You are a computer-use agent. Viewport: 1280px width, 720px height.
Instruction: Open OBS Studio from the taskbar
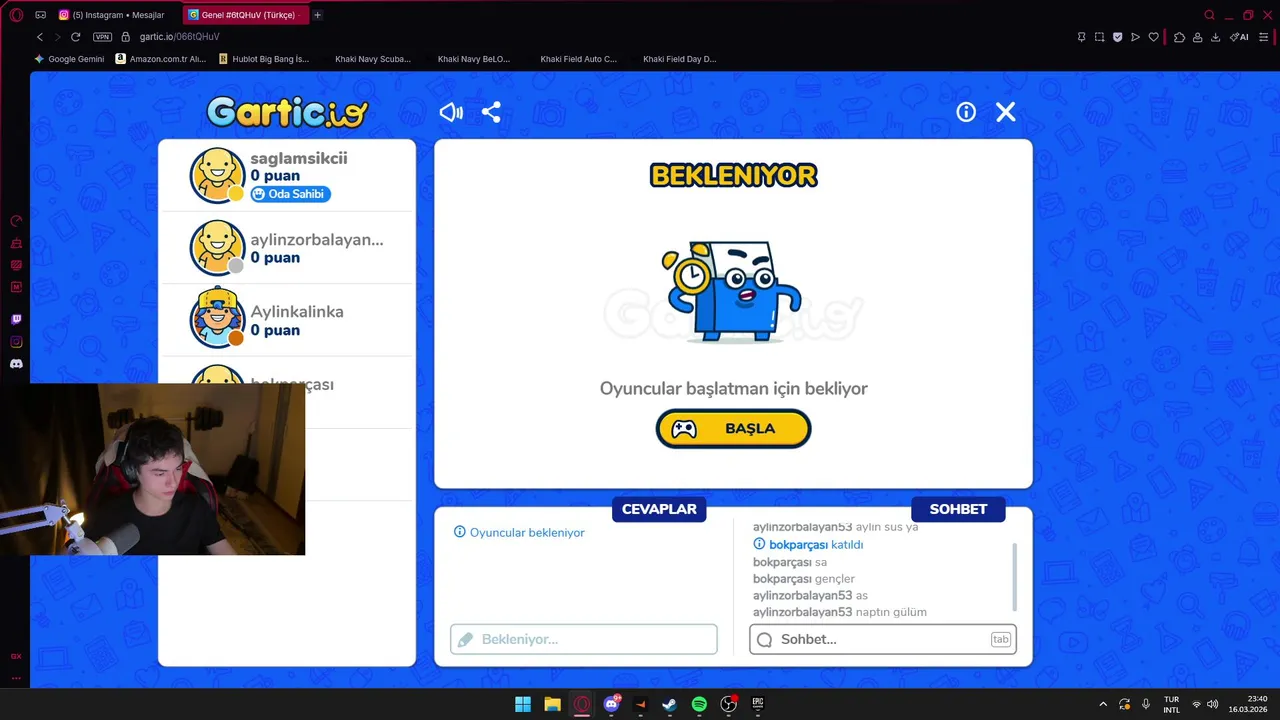click(x=729, y=704)
